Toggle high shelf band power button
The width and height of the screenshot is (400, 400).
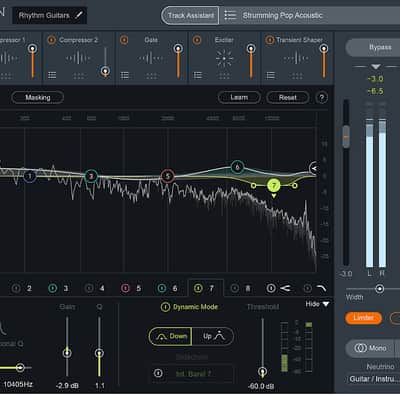click(x=271, y=288)
